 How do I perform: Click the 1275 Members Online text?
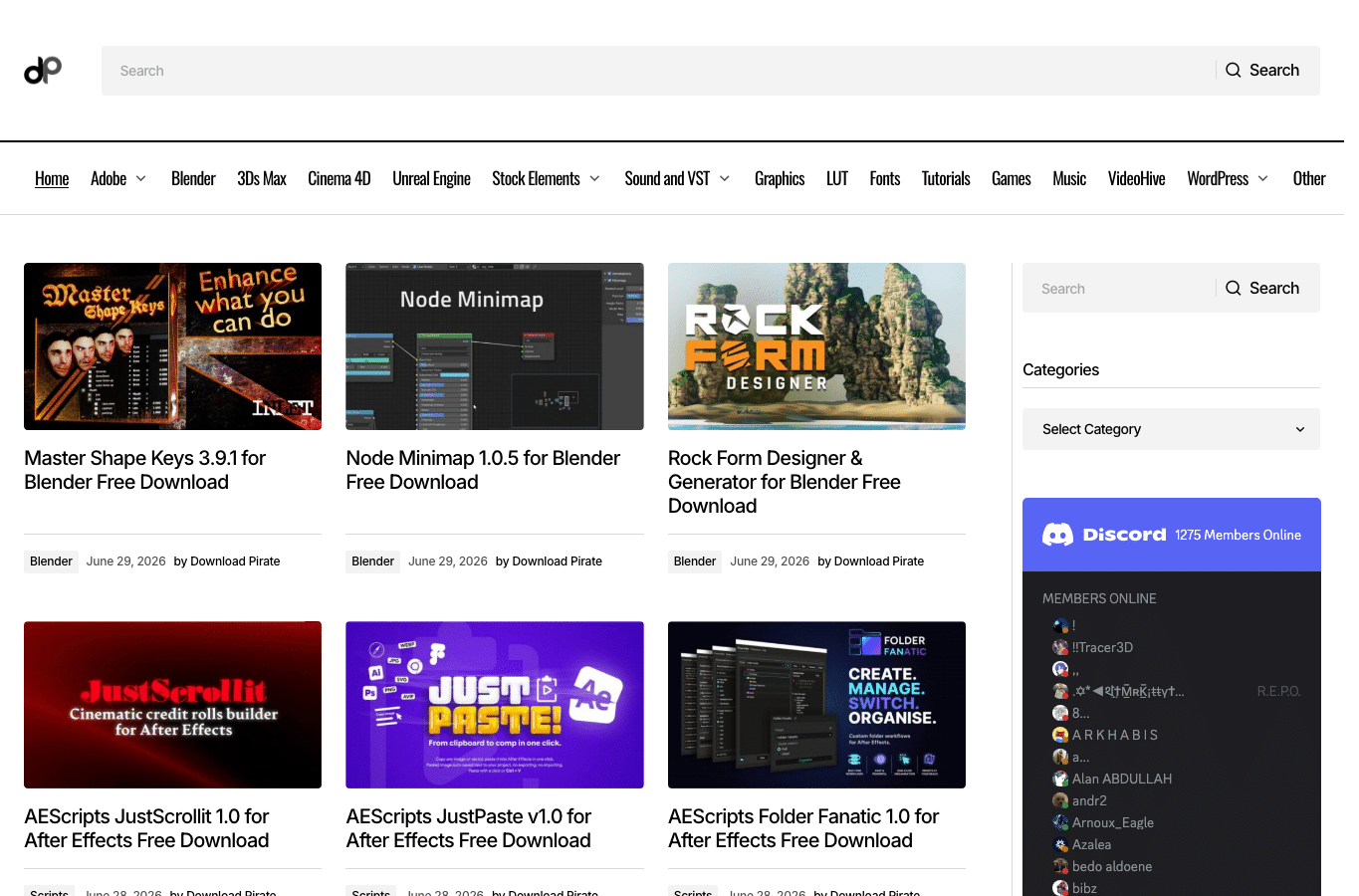coord(1238,535)
